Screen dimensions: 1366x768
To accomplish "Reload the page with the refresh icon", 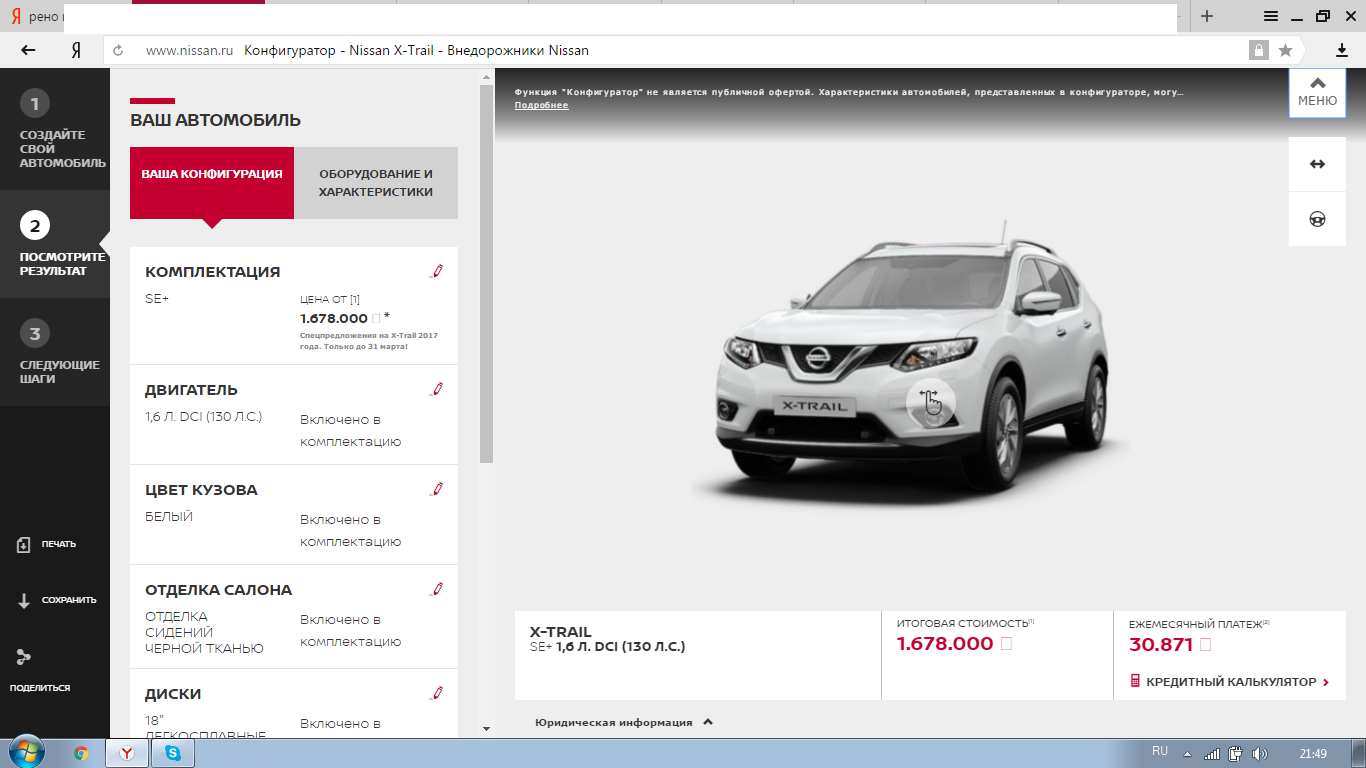I will (118, 50).
